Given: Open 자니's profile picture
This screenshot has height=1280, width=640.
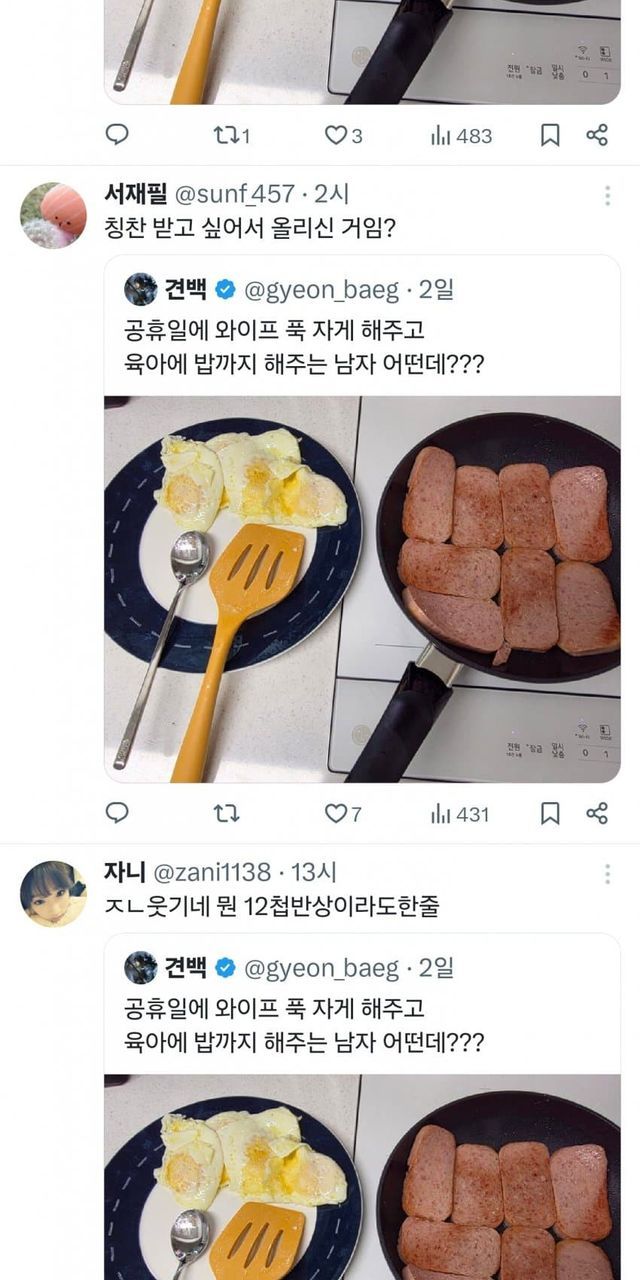Looking at the screenshot, I should click(53, 893).
